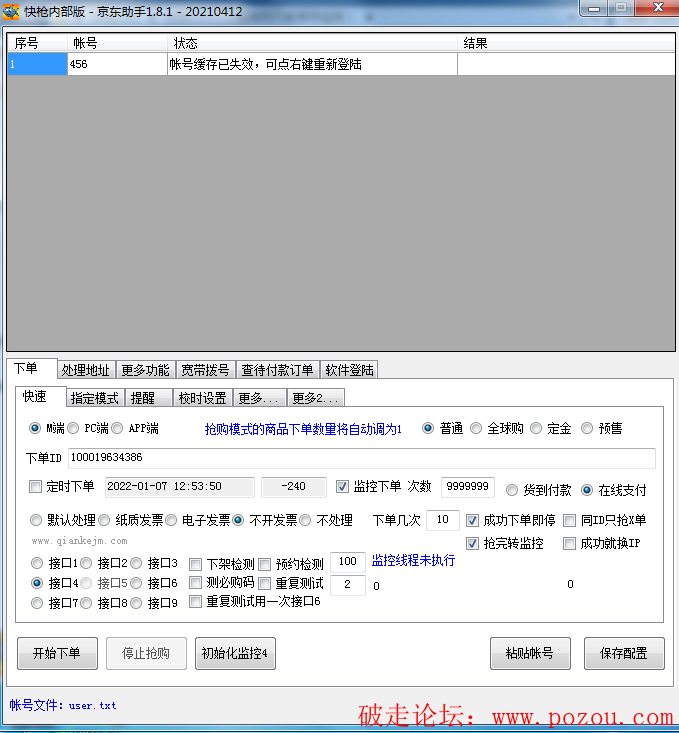Click the 粘贴帐号 button
The height and width of the screenshot is (733, 679).
pos(530,653)
